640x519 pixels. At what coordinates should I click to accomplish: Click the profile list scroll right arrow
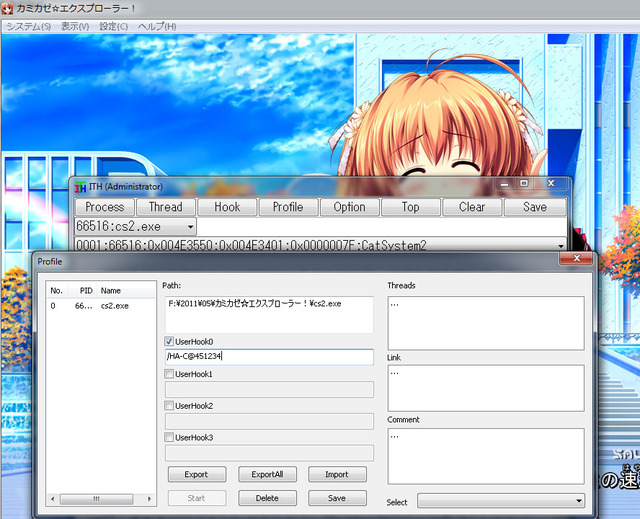[149, 499]
